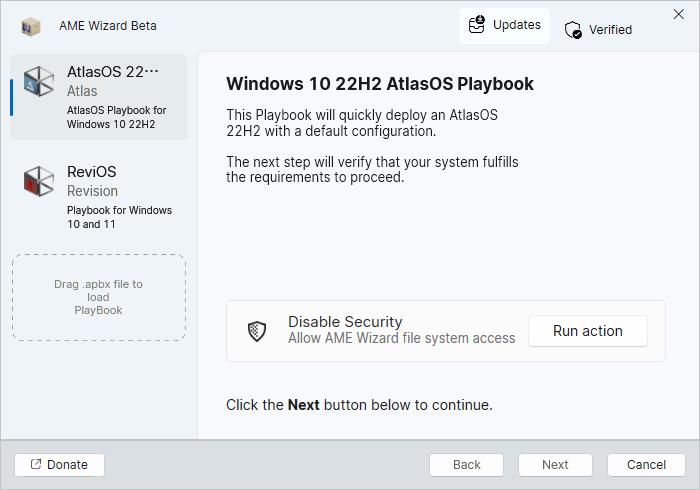This screenshot has height=490, width=700.
Task: Click the Disable Security shield icon
Action: (257, 331)
